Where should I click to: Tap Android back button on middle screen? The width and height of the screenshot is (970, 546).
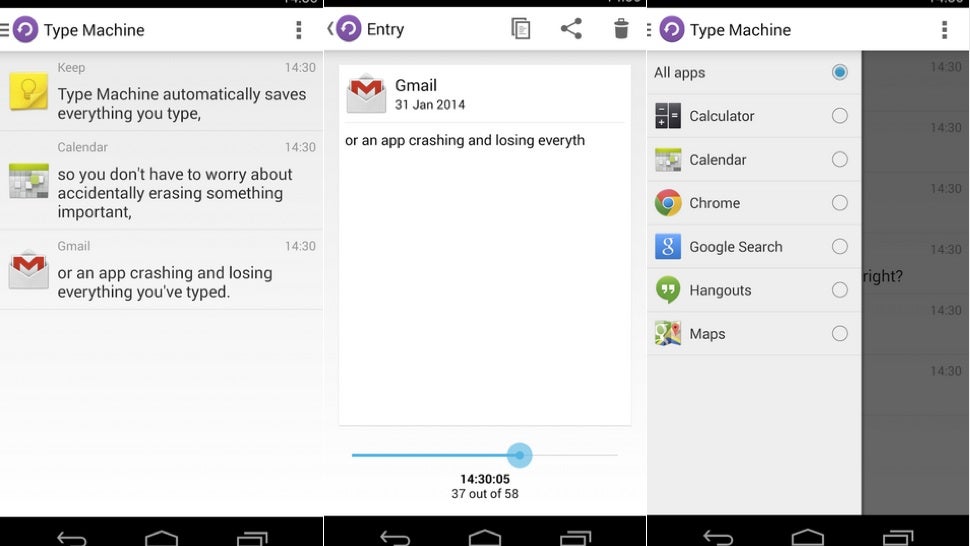pyautogui.click(x=395, y=537)
